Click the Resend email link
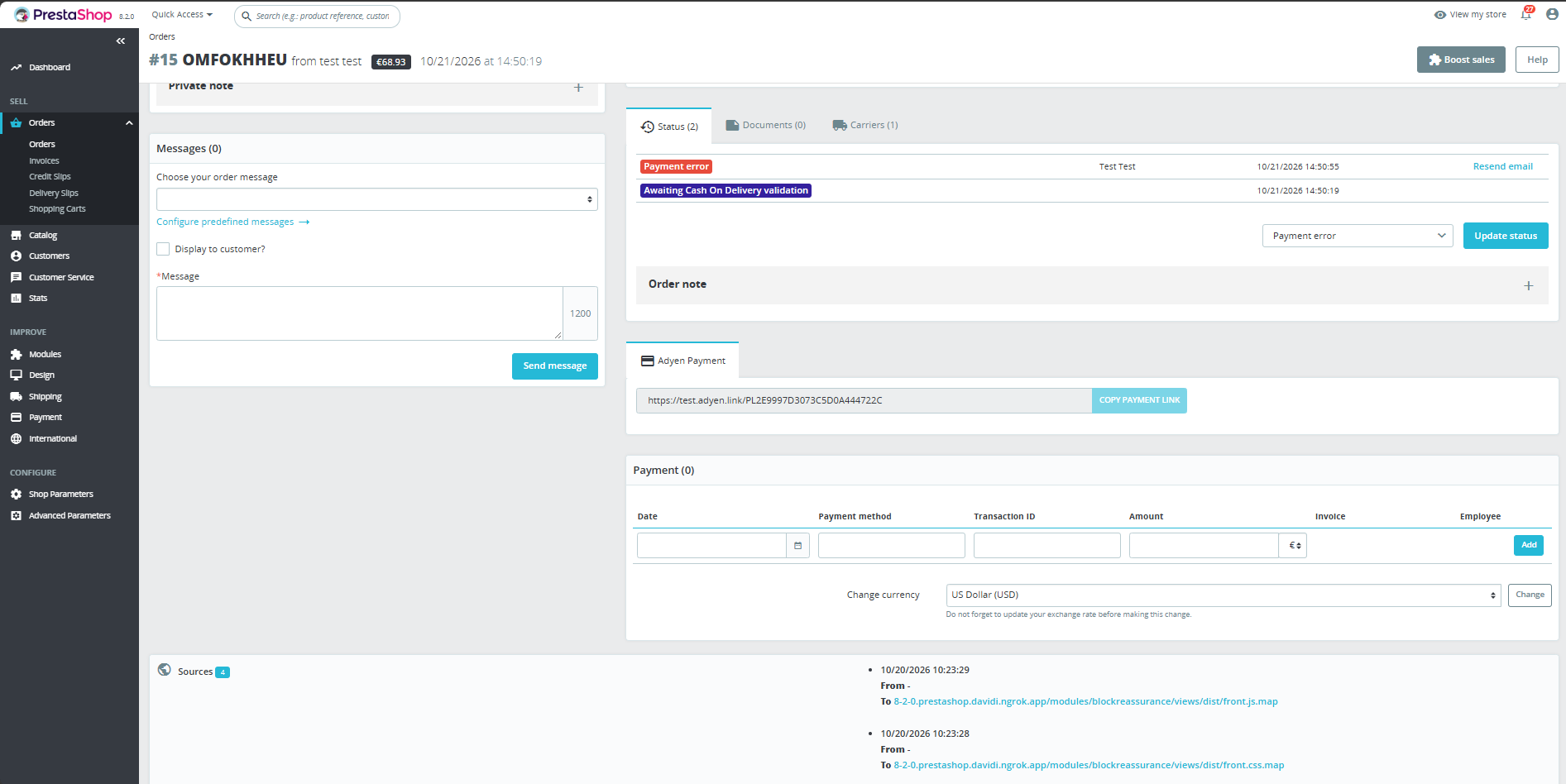Screen dimensions: 1566x784 (x=1502, y=167)
